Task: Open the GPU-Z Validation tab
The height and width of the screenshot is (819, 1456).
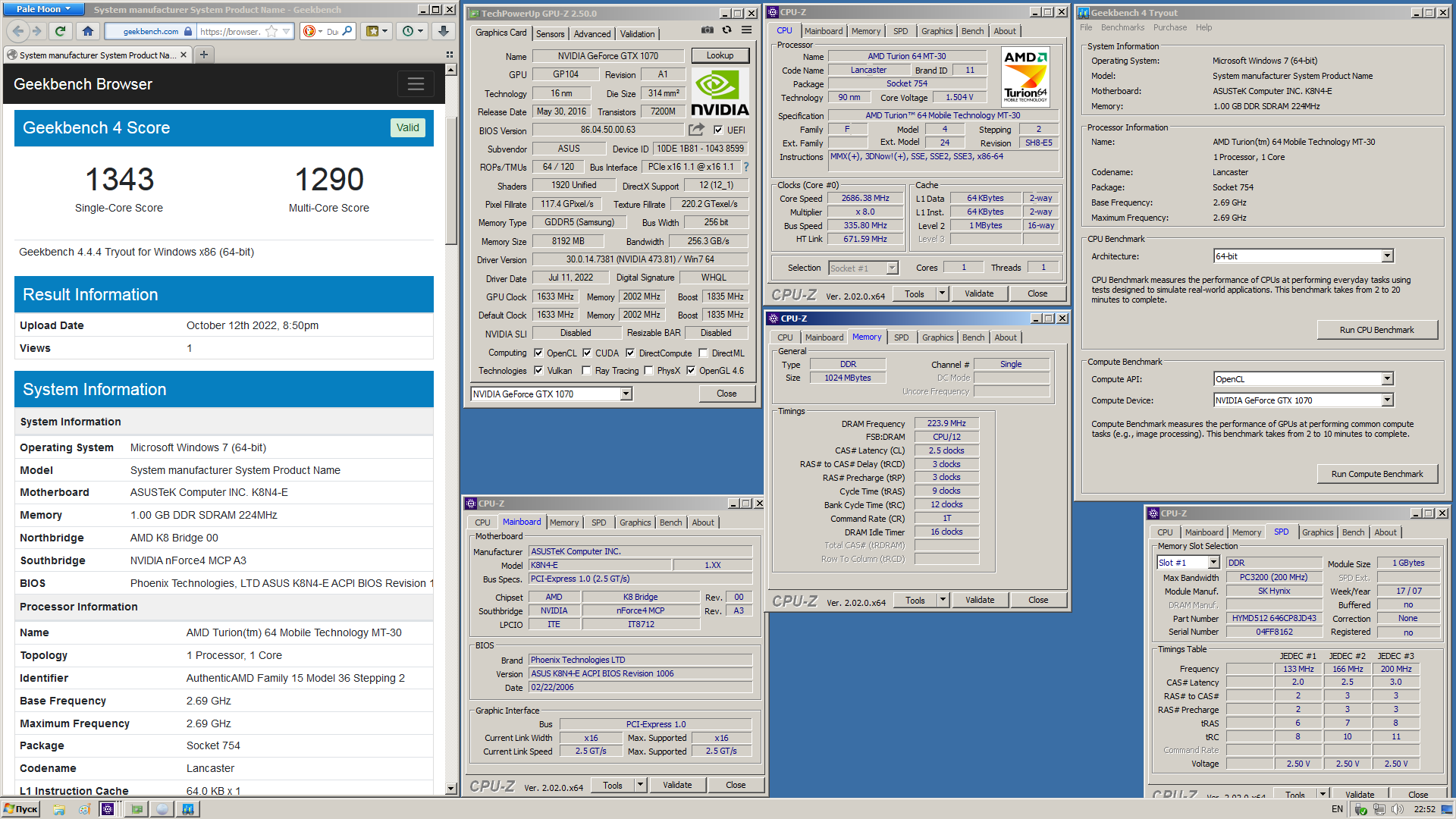Action: pyautogui.click(x=637, y=34)
